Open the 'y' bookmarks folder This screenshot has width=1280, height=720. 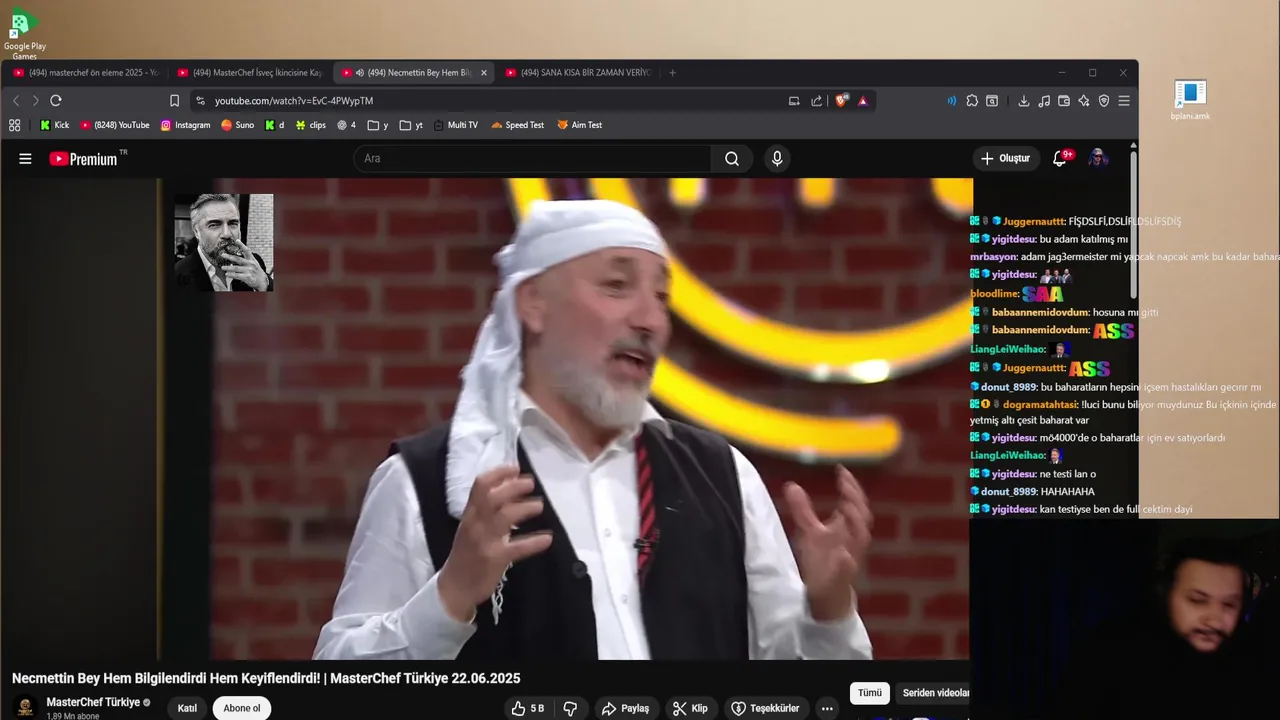click(x=378, y=125)
